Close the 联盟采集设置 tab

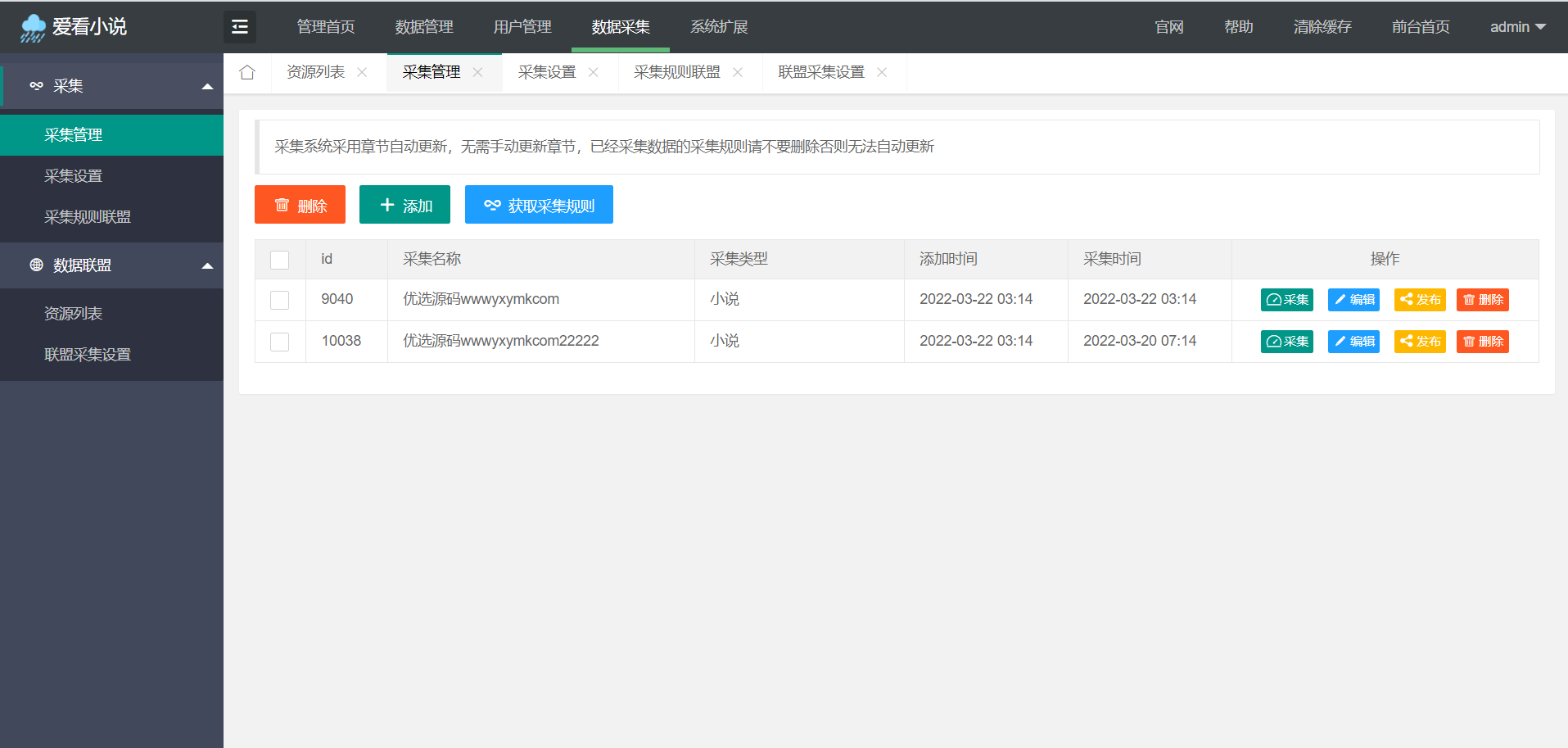(x=882, y=72)
